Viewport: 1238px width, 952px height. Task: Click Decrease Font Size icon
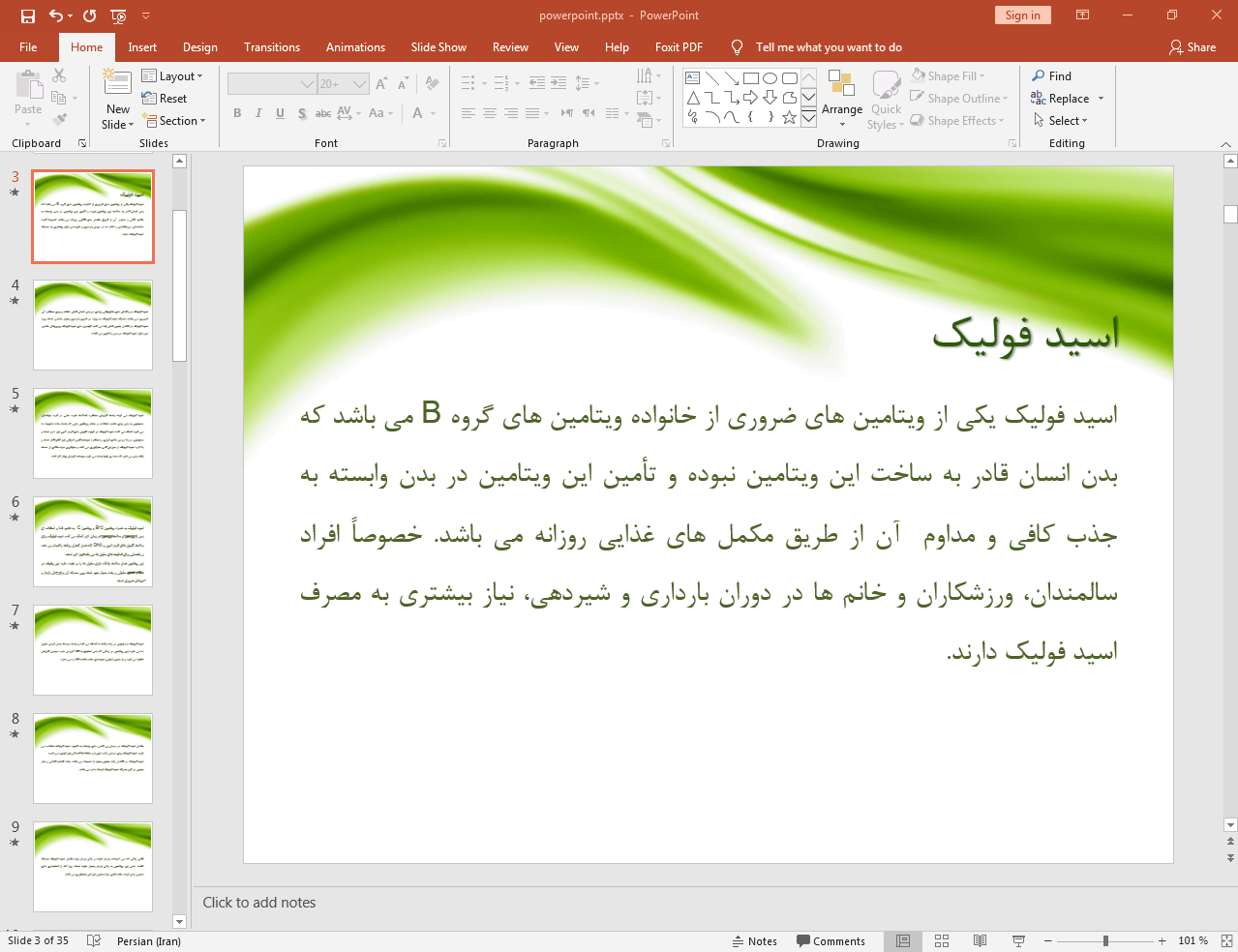point(404,84)
